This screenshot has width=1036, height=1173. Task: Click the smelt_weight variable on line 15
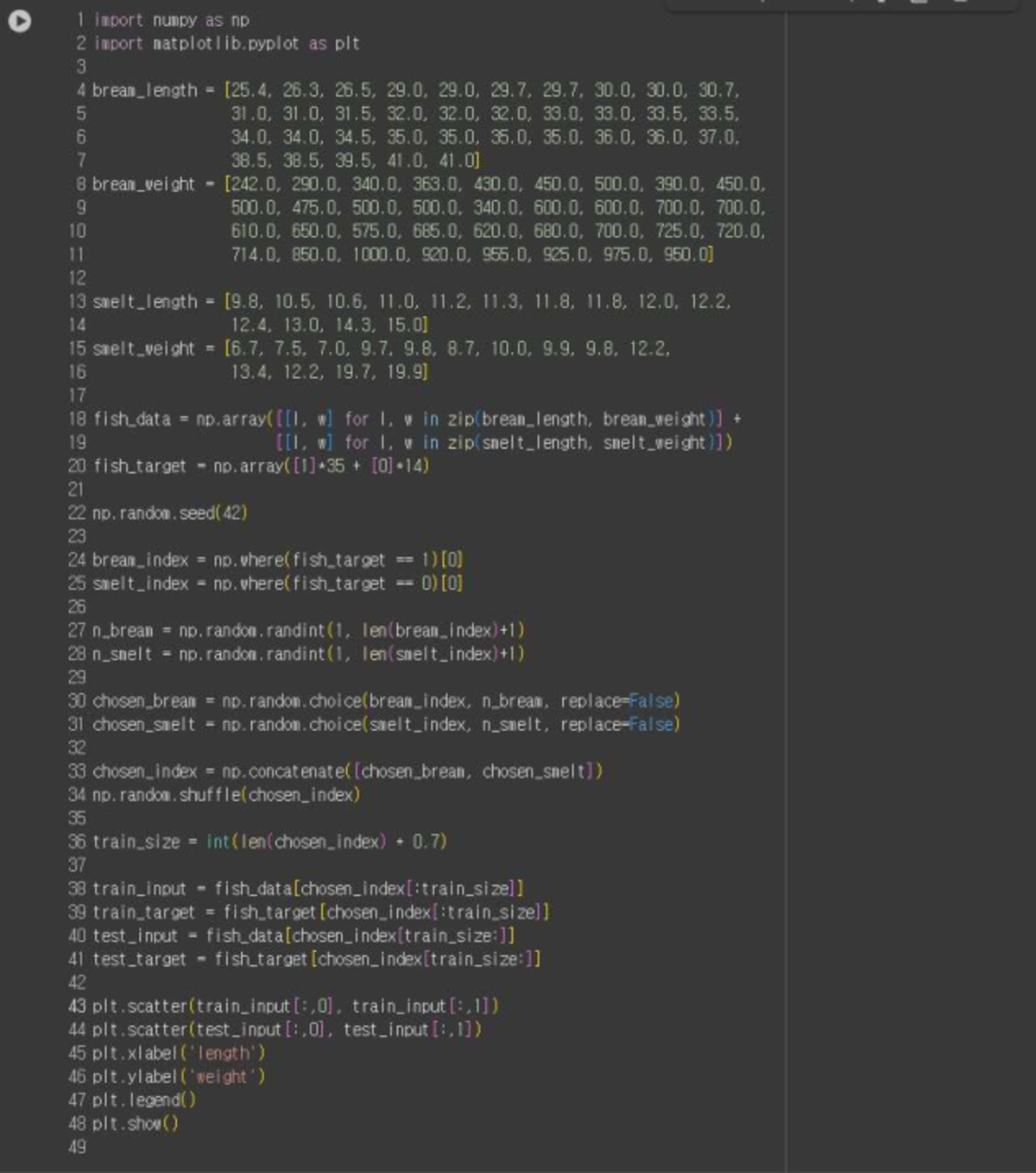click(x=143, y=349)
